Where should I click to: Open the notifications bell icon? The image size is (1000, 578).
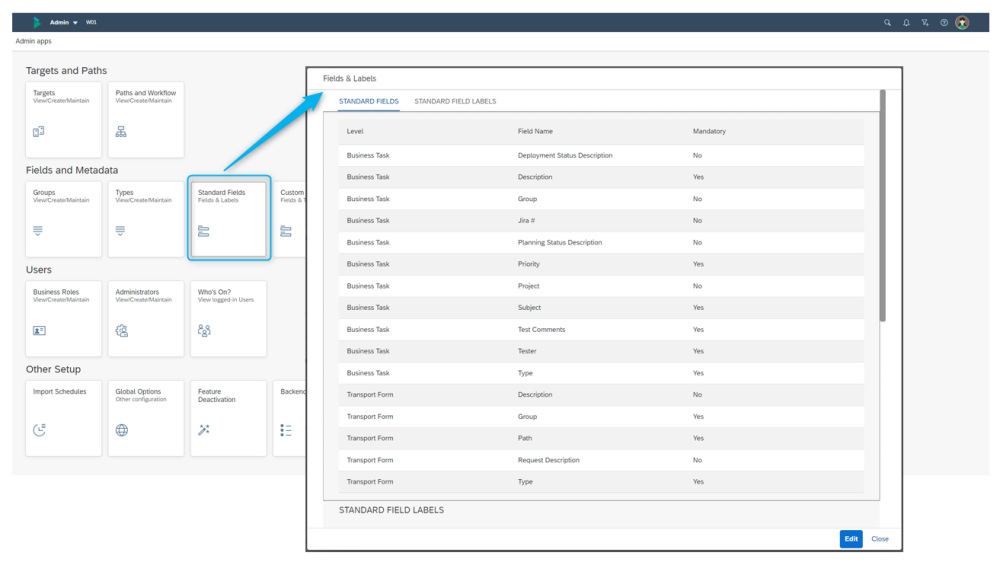click(x=906, y=22)
